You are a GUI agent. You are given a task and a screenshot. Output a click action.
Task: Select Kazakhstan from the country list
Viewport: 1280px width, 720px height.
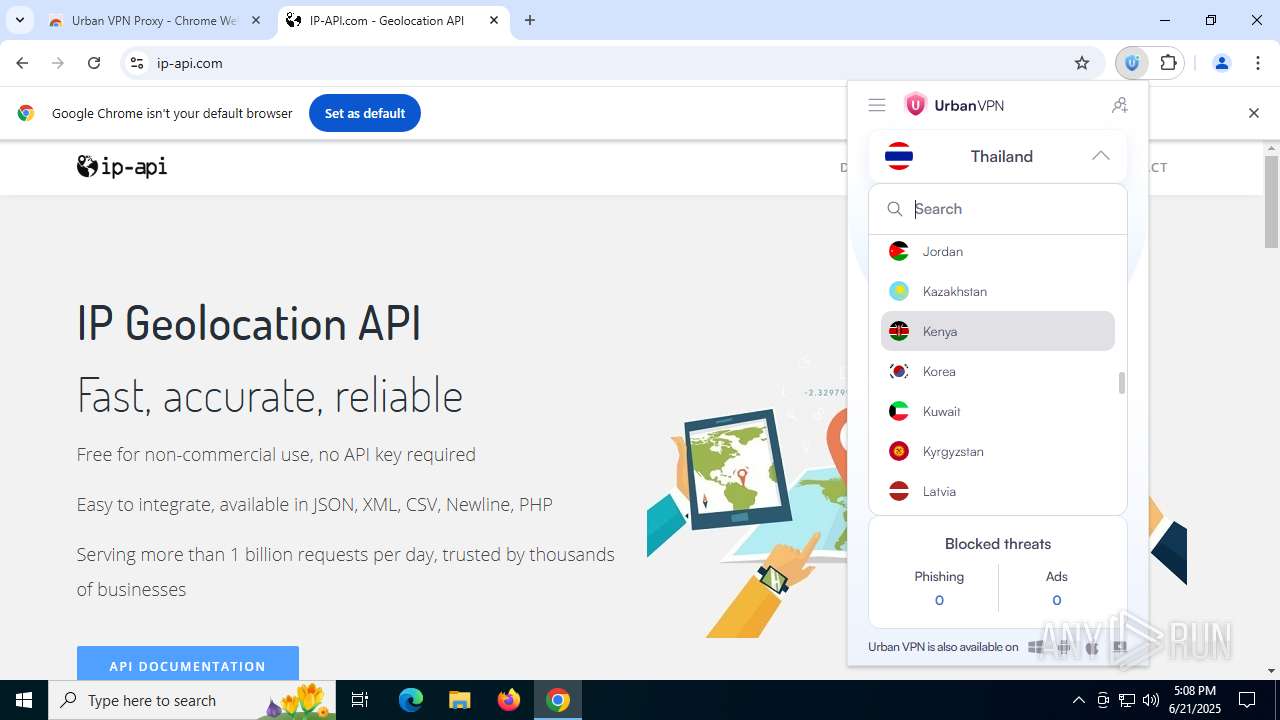[x=998, y=291]
